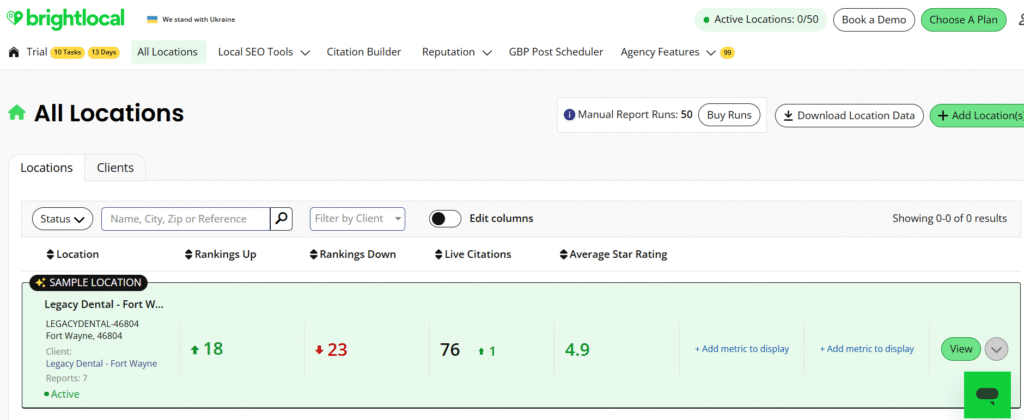Toggle the Edit columns switch

[445, 219]
